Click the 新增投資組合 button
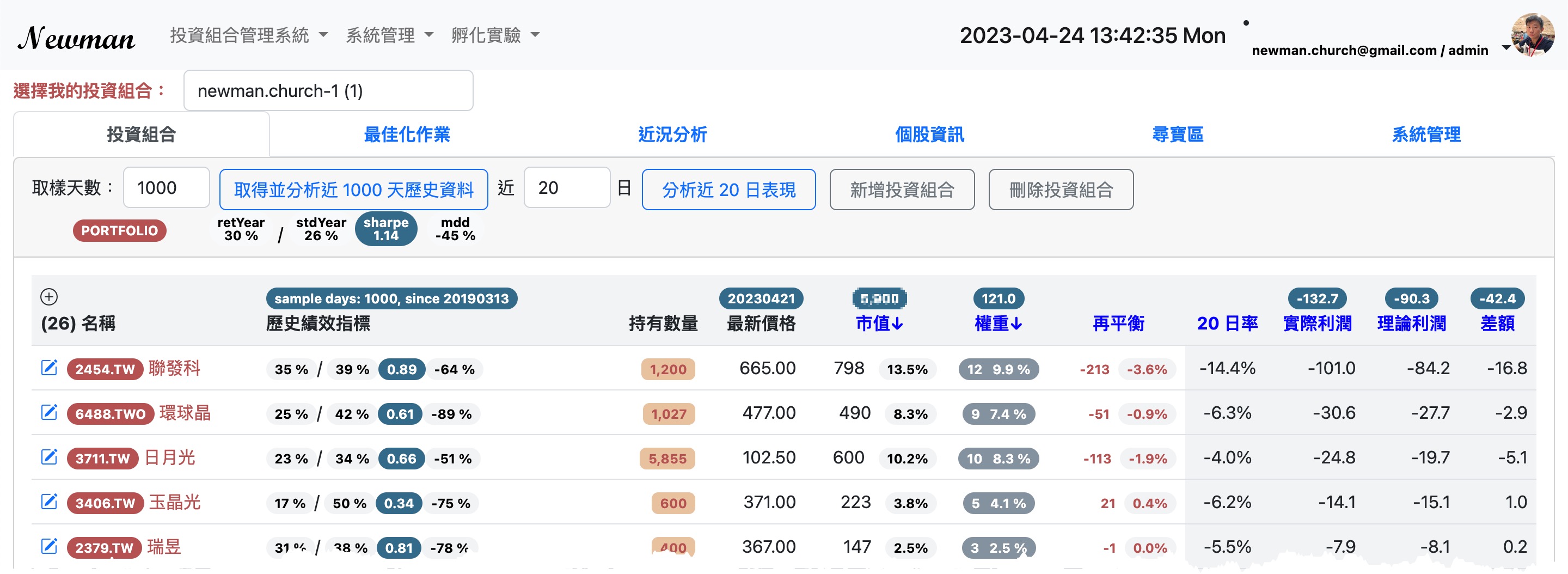 (902, 190)
